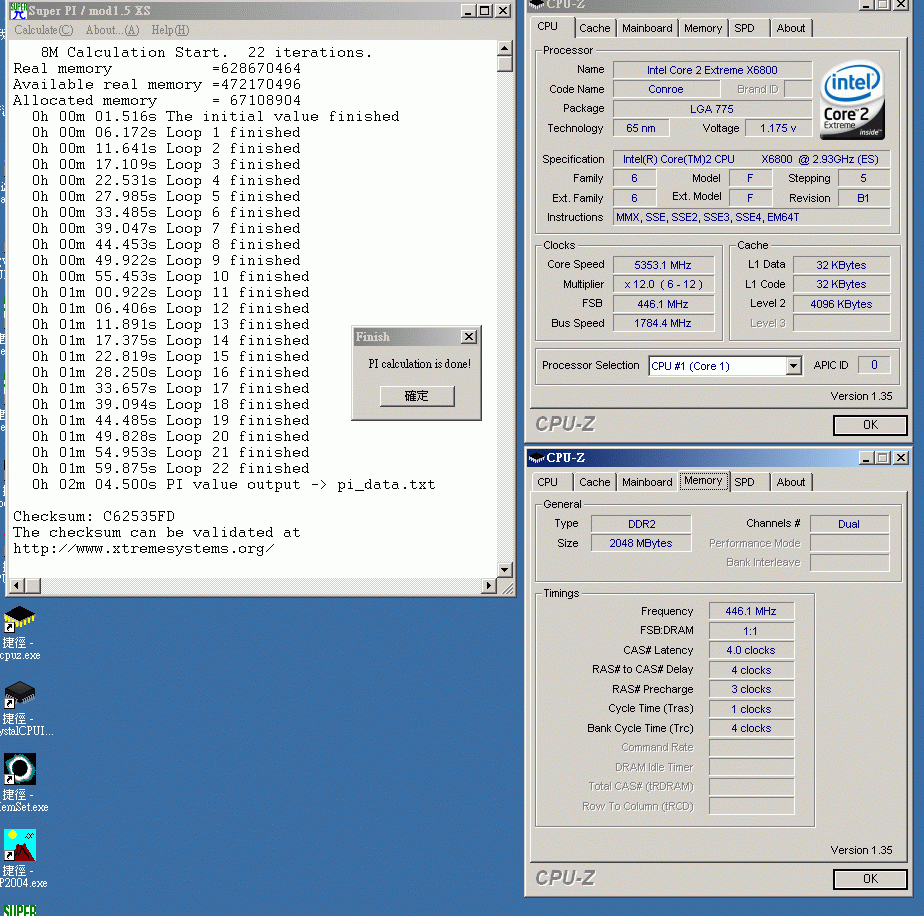Click the 'PI value output -> pi_data.txt' line
The image size is (924, 916).
(x=234, y=485)
